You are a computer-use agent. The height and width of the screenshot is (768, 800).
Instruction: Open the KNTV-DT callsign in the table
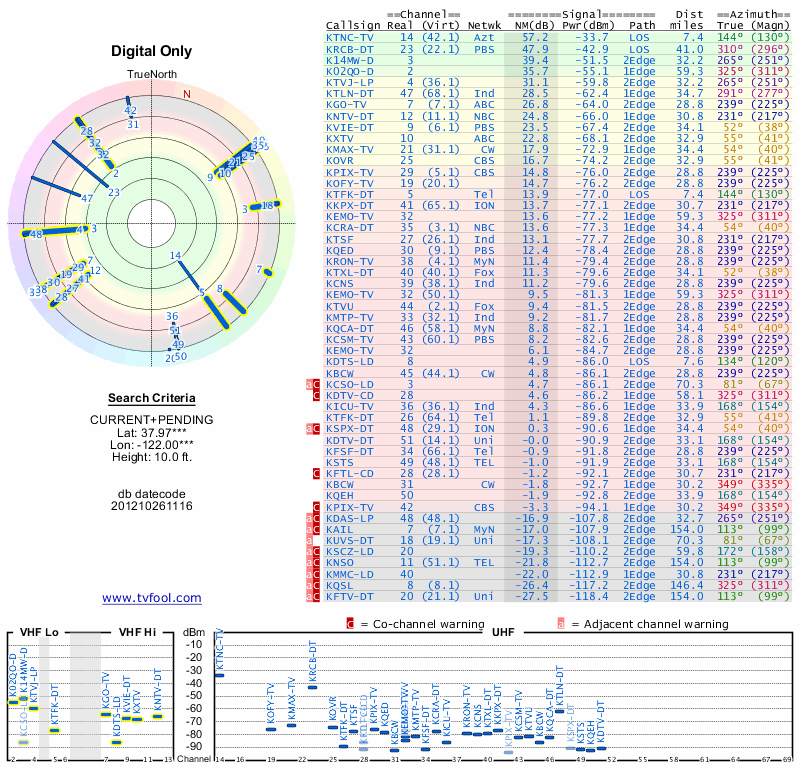point(350,116)
